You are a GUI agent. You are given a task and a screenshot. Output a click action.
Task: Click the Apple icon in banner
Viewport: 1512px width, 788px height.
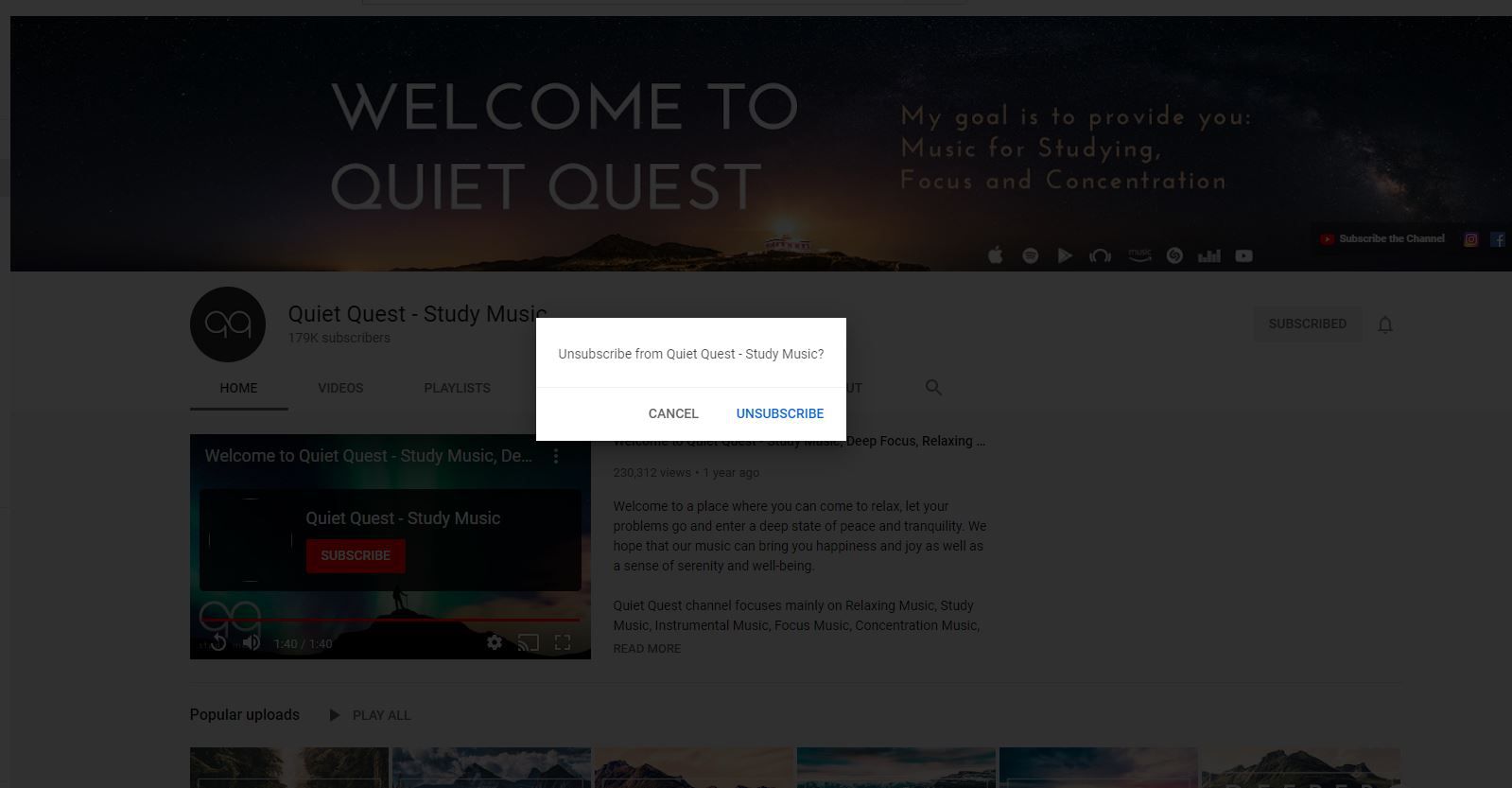(995, 255)
